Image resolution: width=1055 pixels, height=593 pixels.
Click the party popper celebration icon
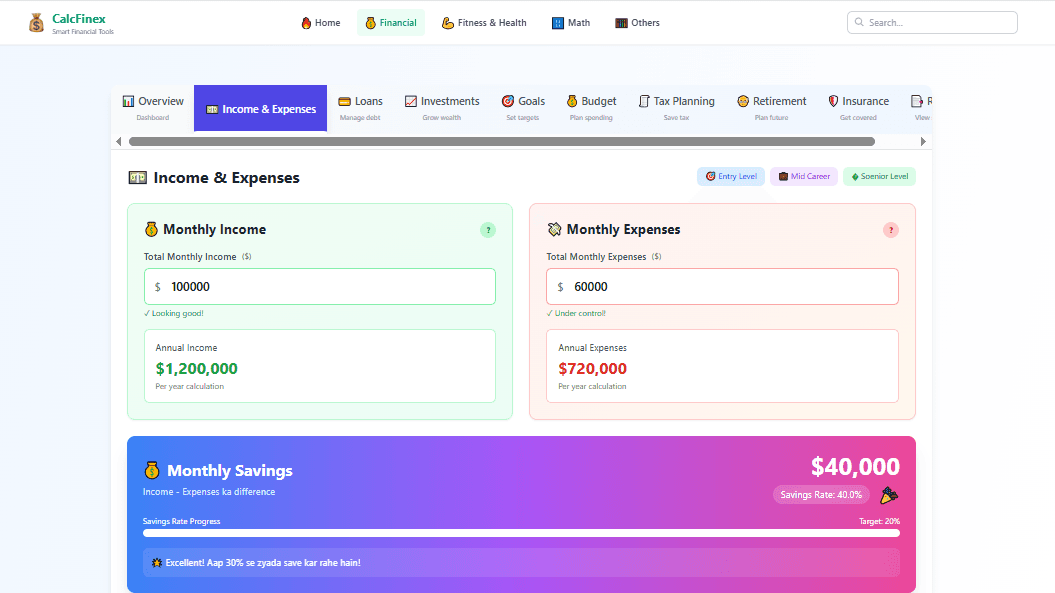[x=889, y=495]
